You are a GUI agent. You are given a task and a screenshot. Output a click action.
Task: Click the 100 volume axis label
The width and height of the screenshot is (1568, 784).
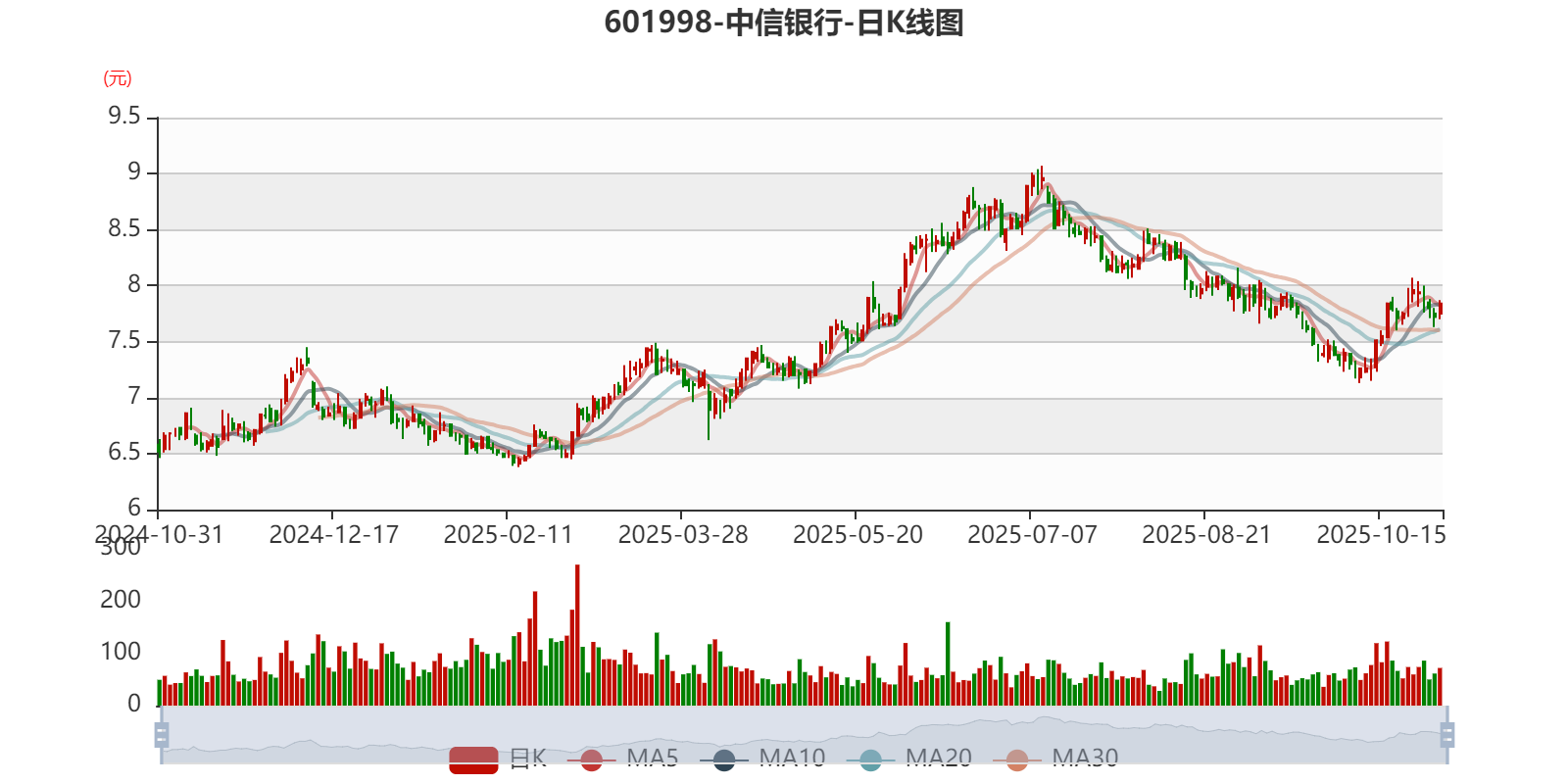tap(121, 652)
